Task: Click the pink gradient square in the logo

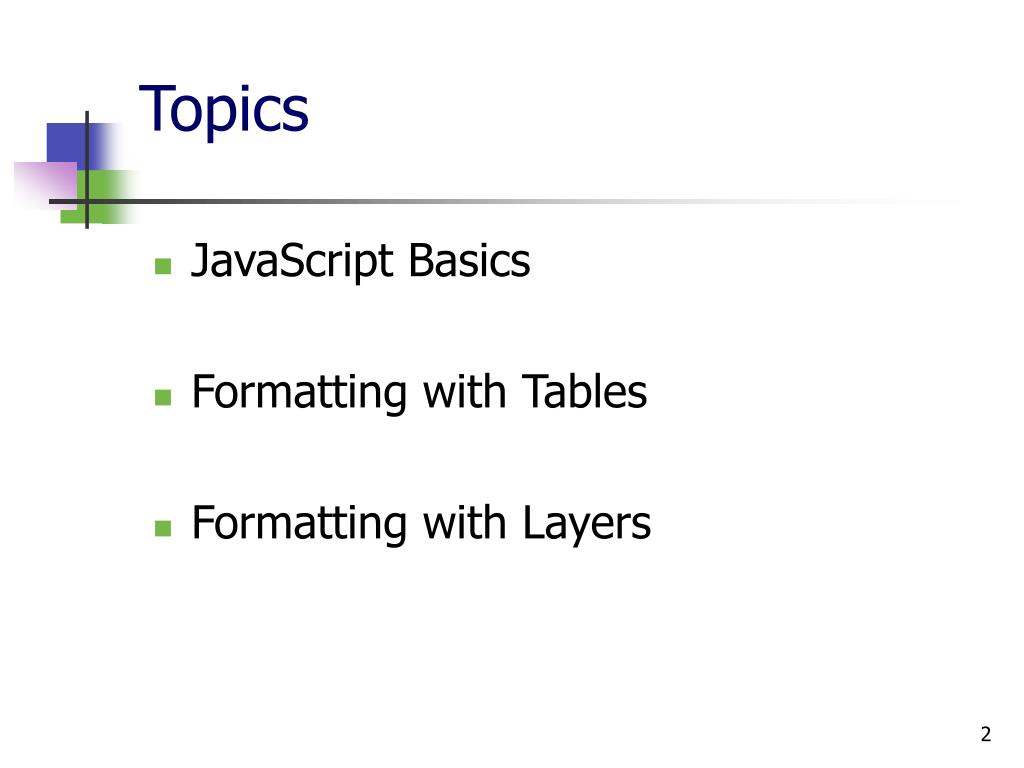Action: click(46, 185)
